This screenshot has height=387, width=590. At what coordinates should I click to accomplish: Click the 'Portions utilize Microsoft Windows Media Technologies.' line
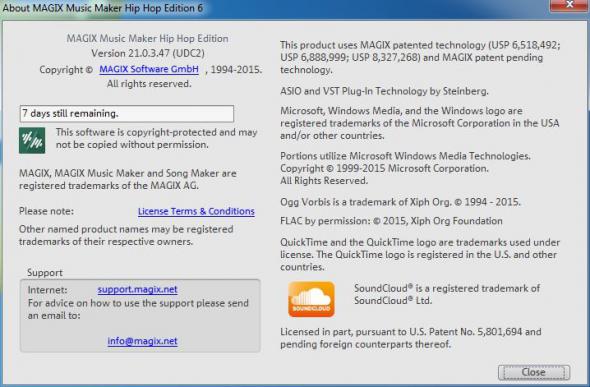(405, 156)
